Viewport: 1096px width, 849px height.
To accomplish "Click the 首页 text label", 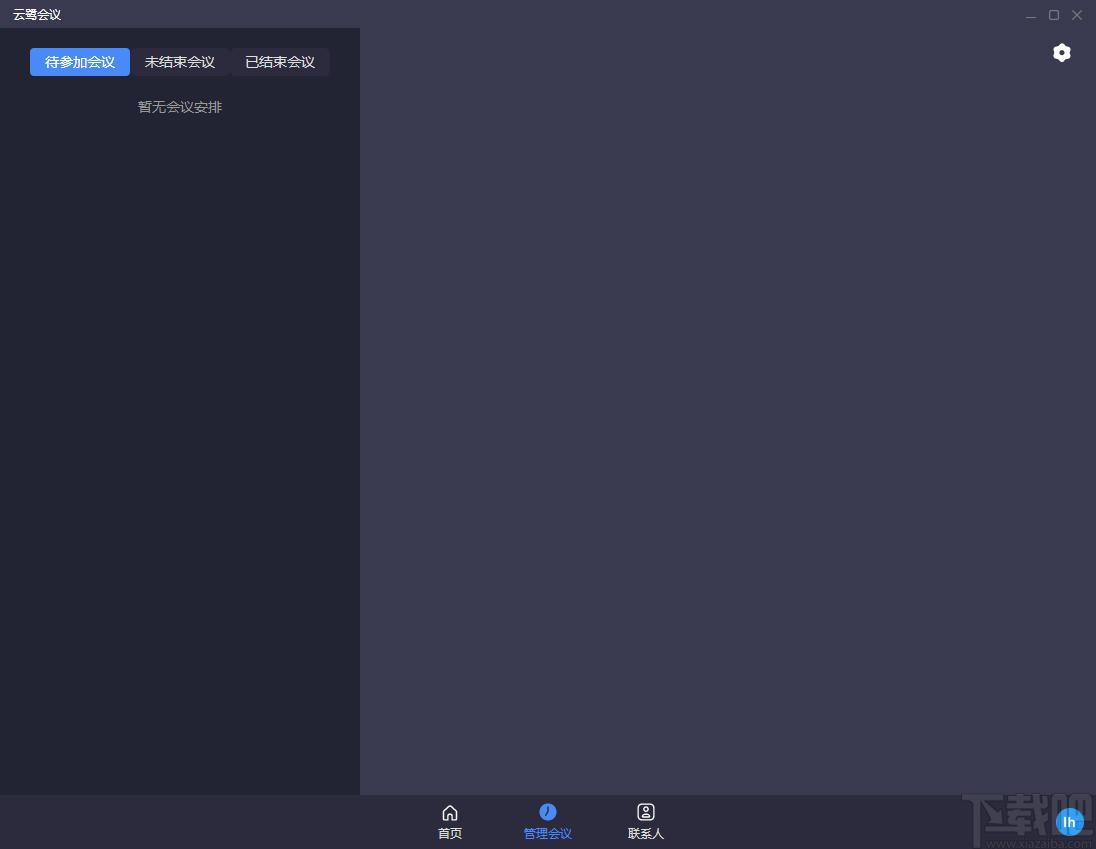I will coord(450,834).
